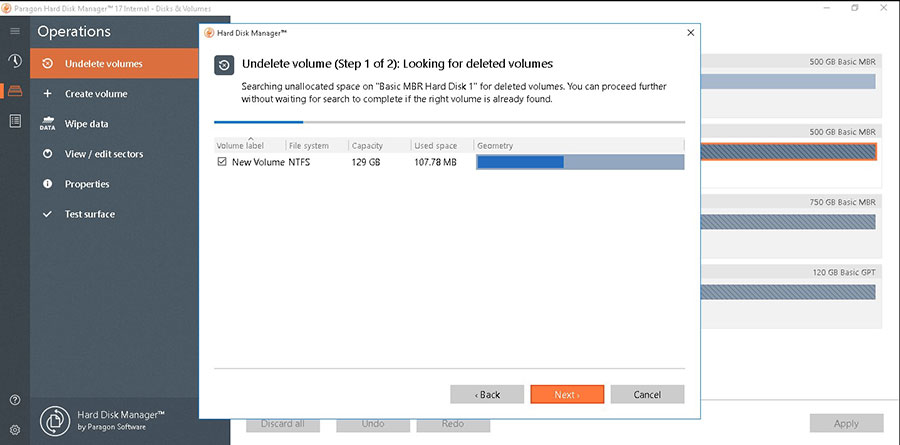Open the log/report sidebar icon
Image resolution: width=900 pixels, height=445 pixels.
(x=15, y=121)
